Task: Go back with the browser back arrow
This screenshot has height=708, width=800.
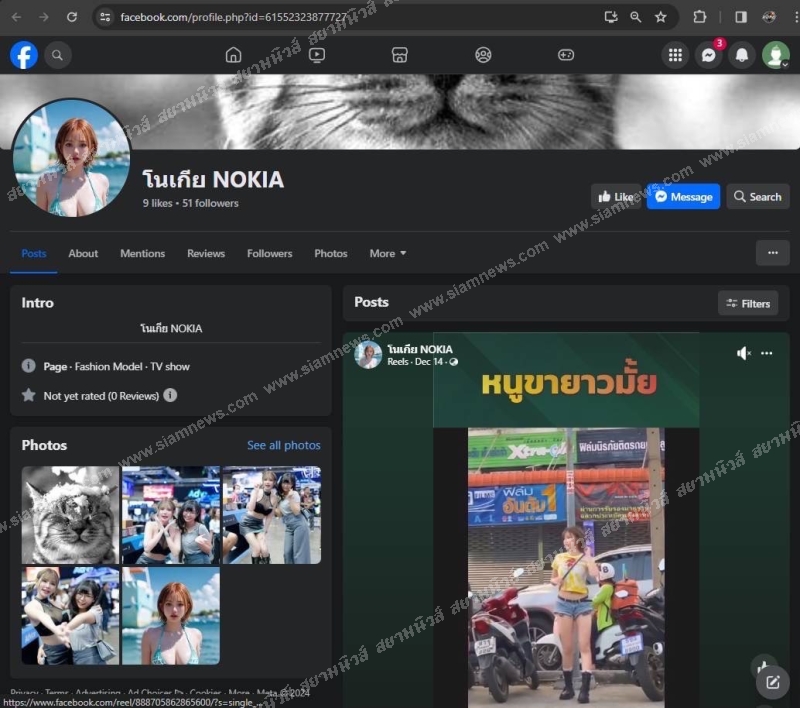Action: click(x=16, y=17)
